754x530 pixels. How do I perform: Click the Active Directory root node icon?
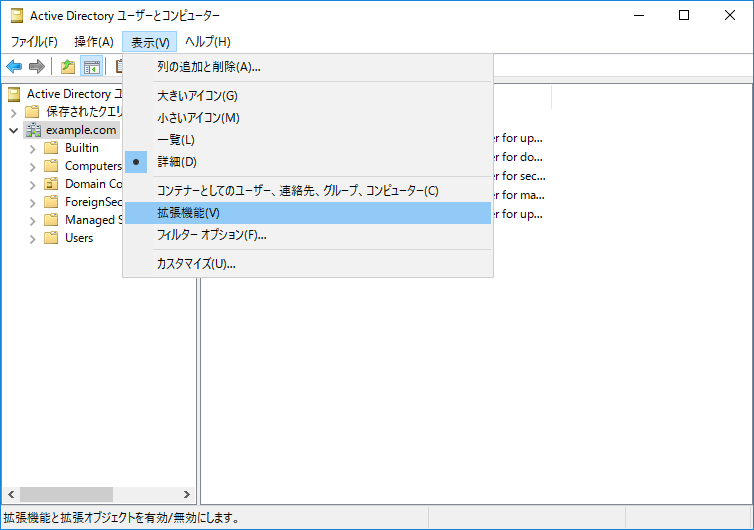[14, 94]
